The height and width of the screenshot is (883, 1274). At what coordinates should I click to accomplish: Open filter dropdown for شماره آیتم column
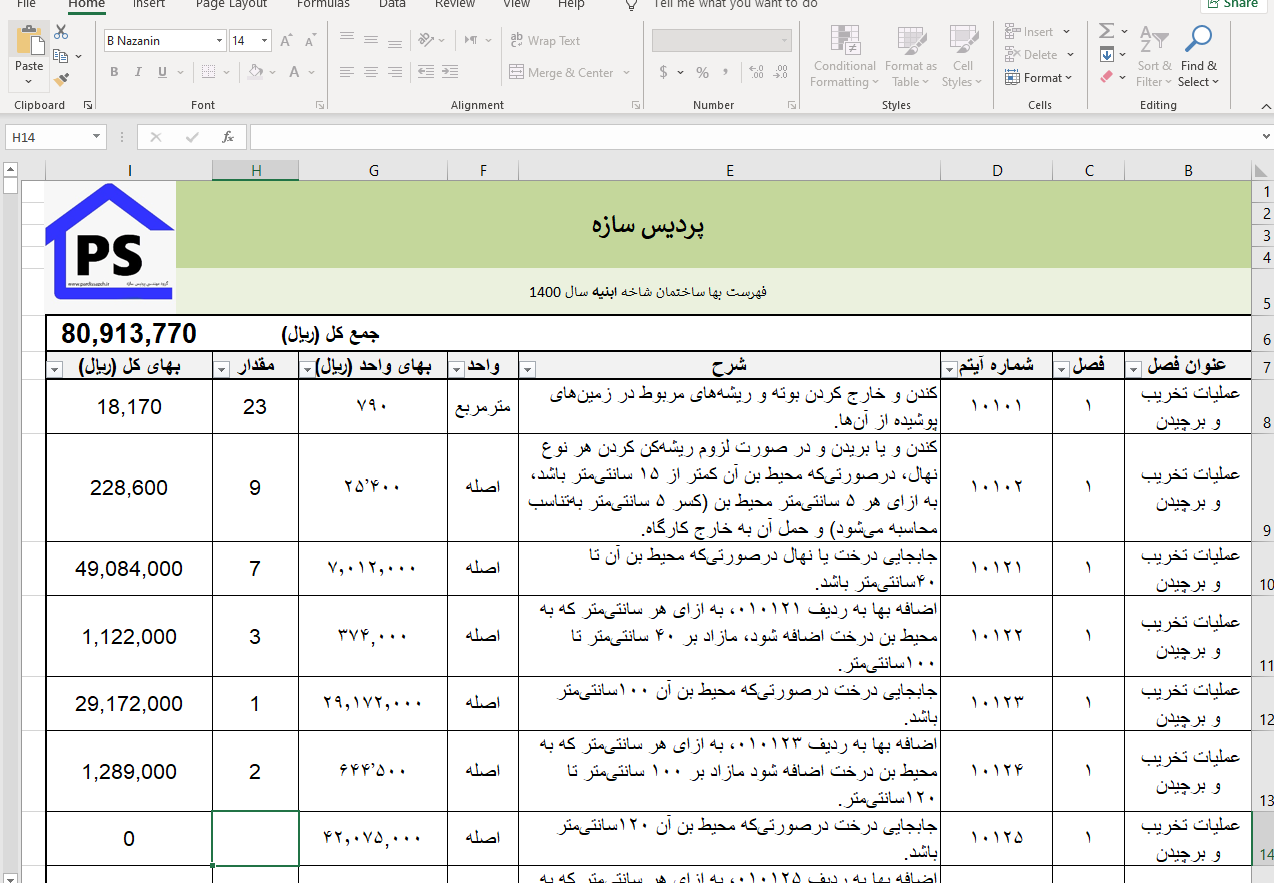pyautogui.click(x=949, y=370)
